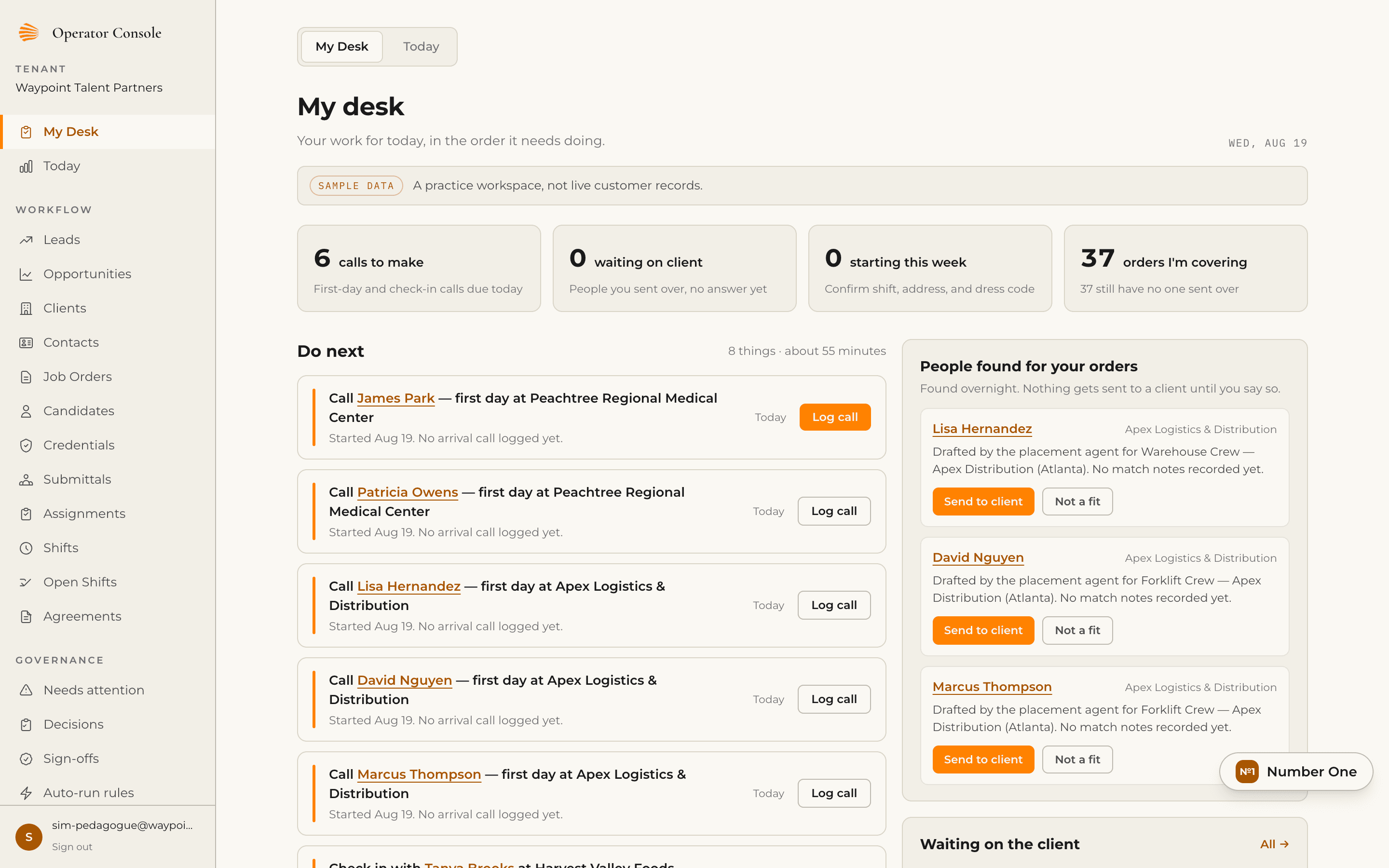Open David Nguyen link in Do next list
Viewport: 1389px width, 868px height.
[x=405, y=680]
